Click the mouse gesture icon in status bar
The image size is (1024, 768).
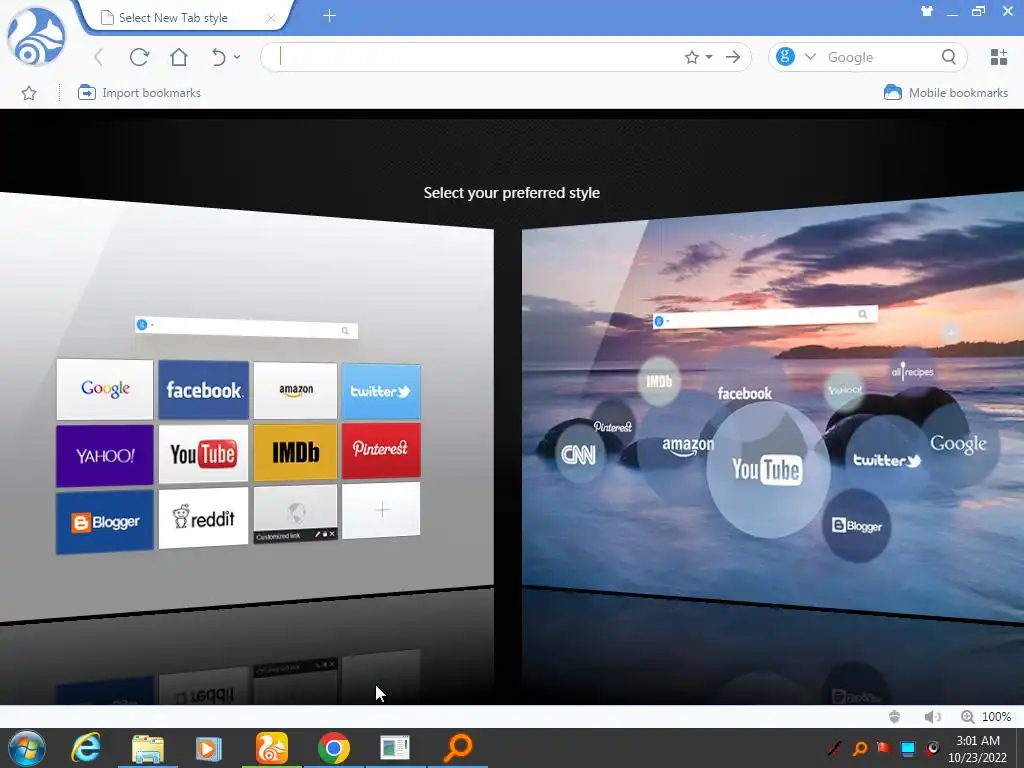tap(894, 716)
